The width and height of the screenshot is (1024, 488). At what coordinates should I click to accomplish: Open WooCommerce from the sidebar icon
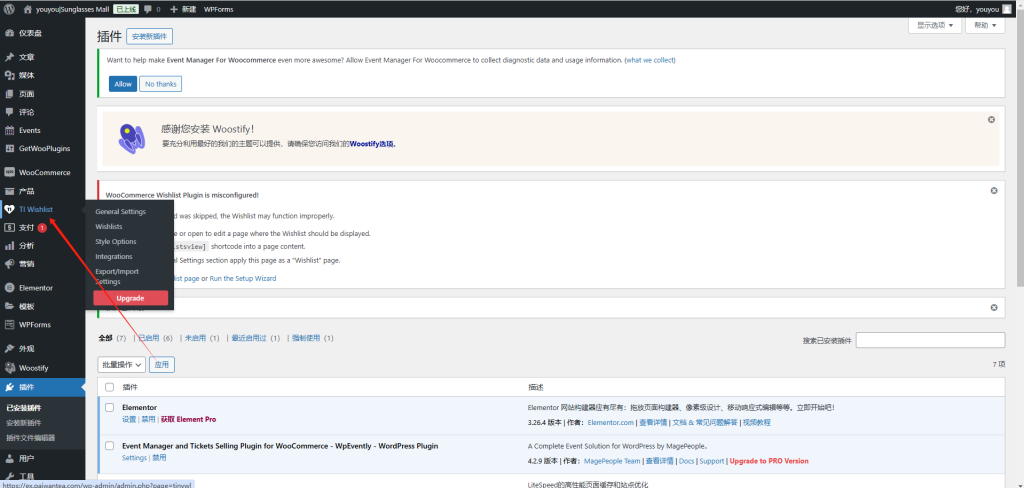(x=9, y=172)
